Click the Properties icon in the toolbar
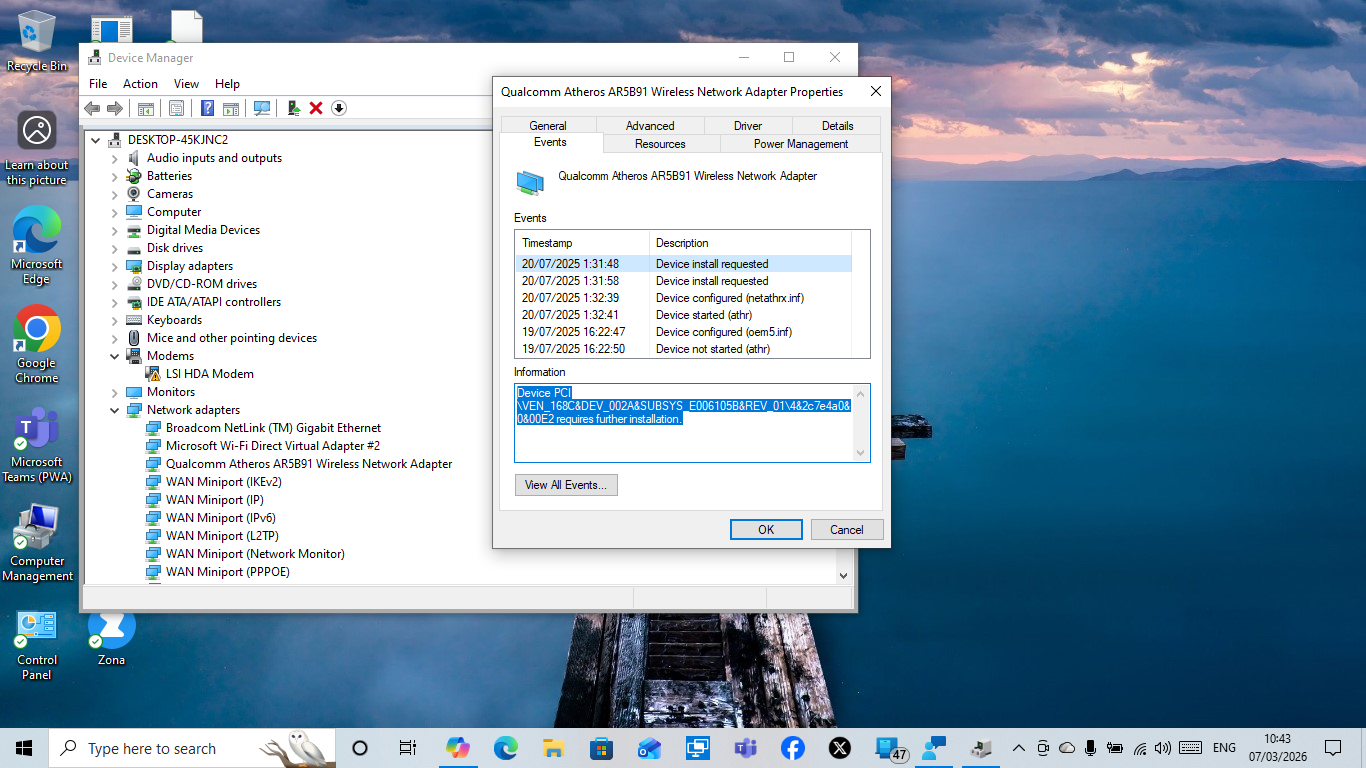Screen dimensions: 1366x768 [x=176, y=107]
